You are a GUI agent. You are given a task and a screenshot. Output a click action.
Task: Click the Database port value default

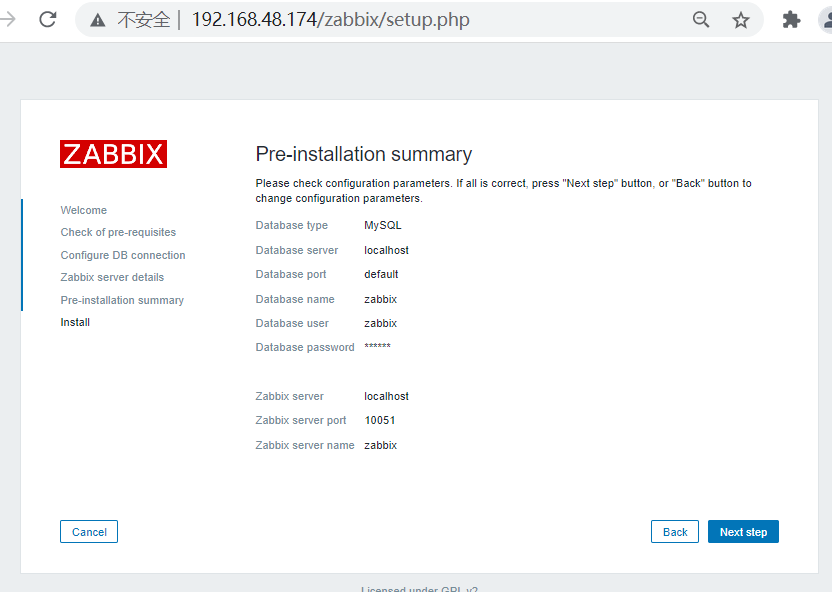click(x=381, y=274)
